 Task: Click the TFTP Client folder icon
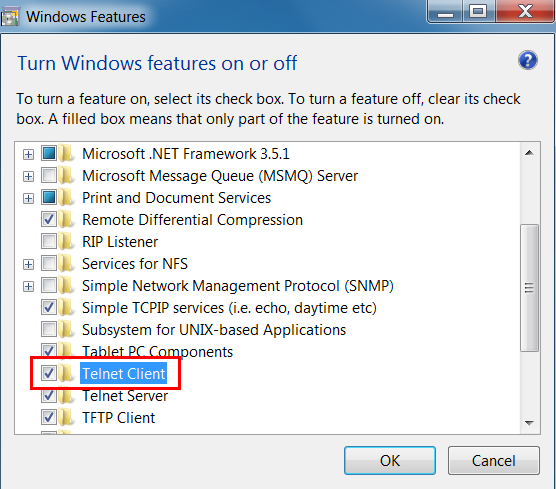point(66,417)
